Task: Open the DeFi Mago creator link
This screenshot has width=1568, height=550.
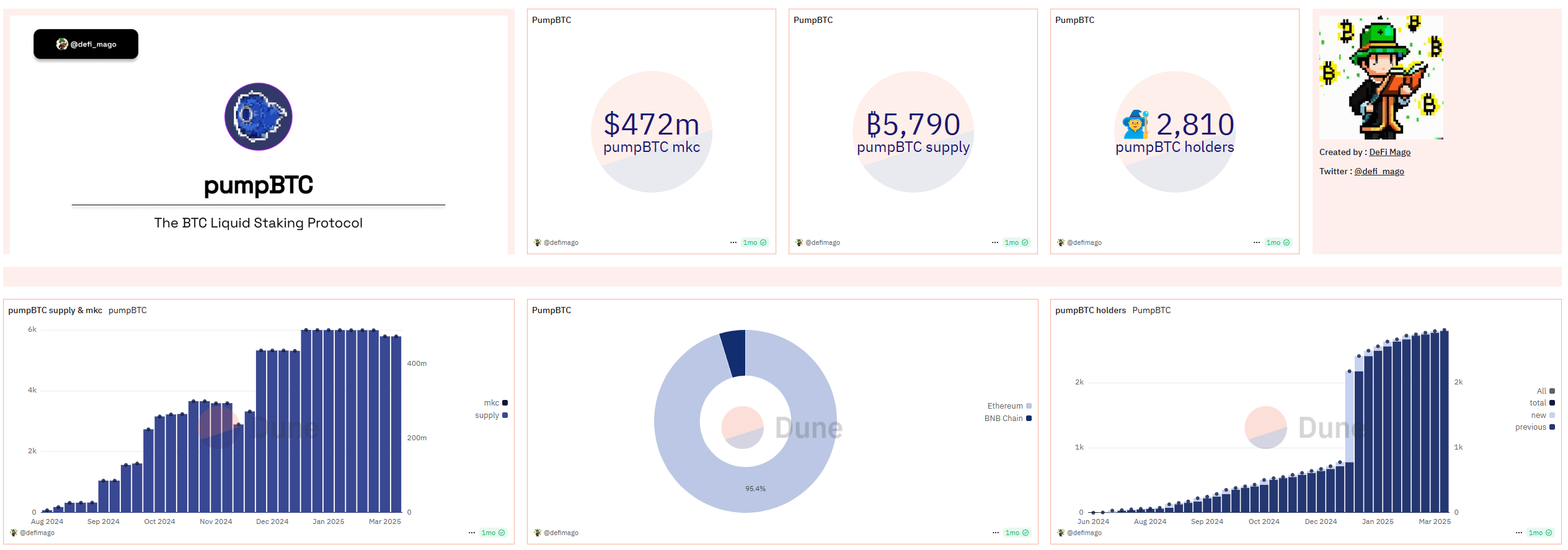Action: pyautogui.click(x=1389, y=152)
